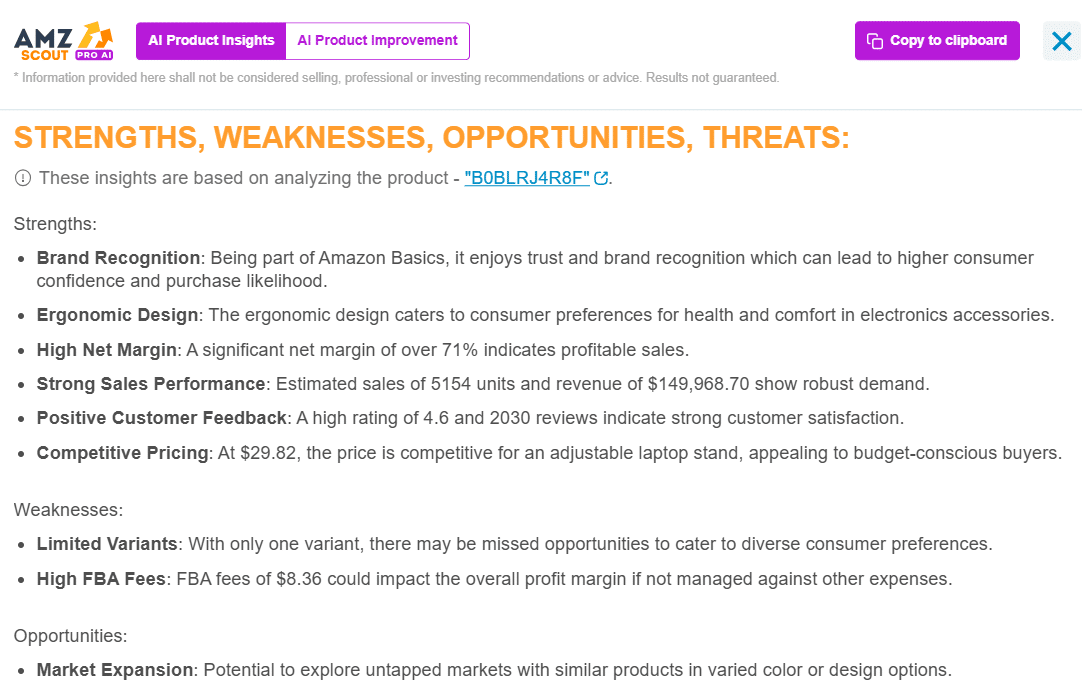This screenshot has width=1082, height=687.
Task: Open the AI Product Improvement tab
Action: [377, 41]
